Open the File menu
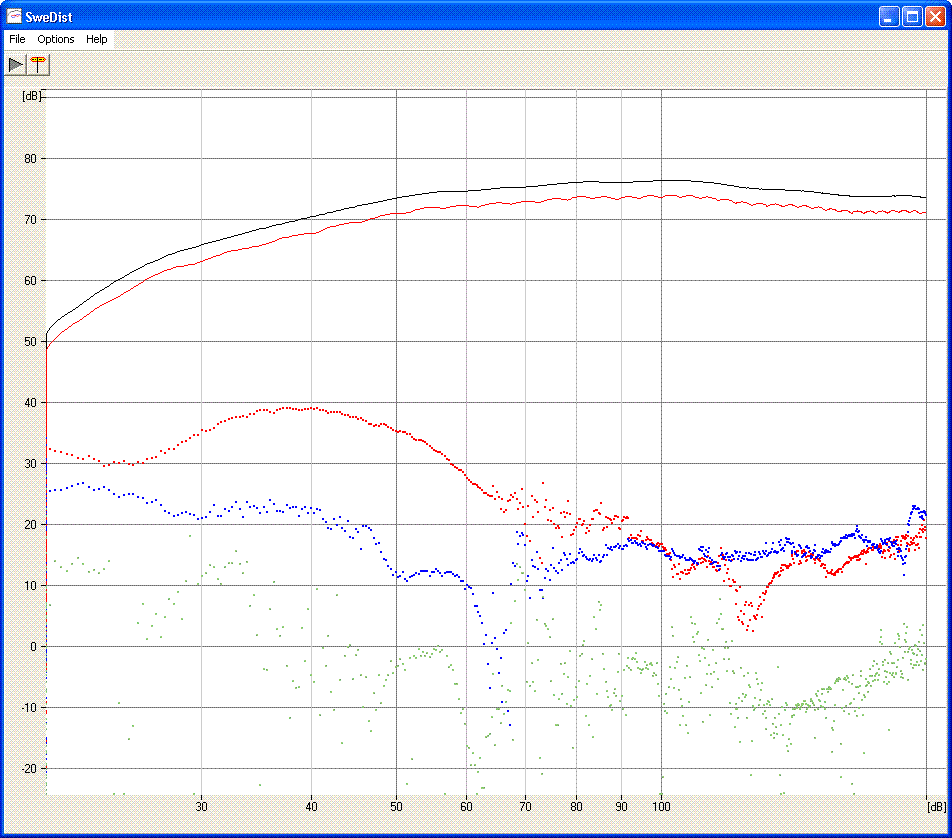The image size is (952, 838). click(x=17, y=39)
